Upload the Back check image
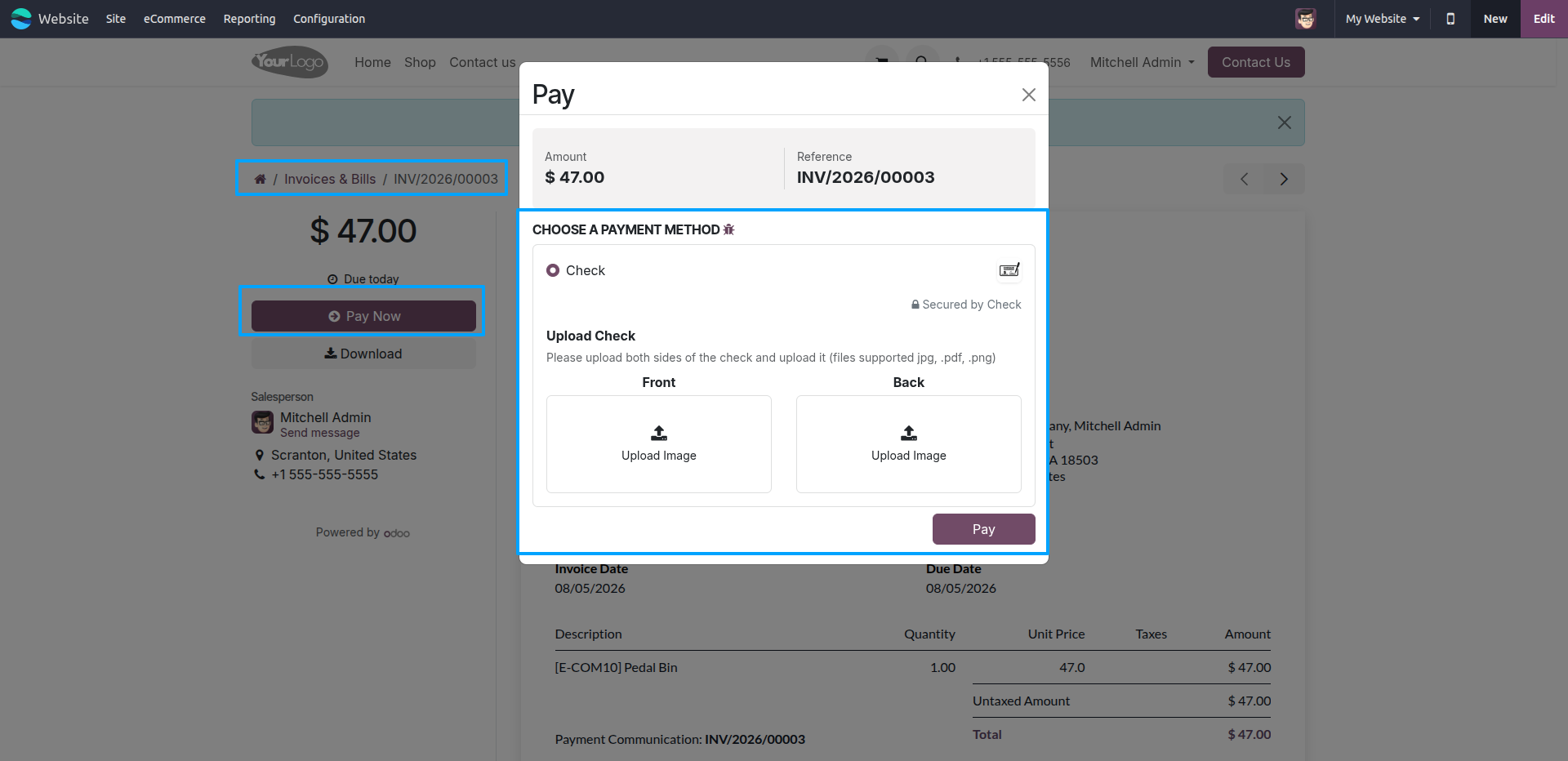This screenshot has height=761, width=1568. tap(909, 444)
